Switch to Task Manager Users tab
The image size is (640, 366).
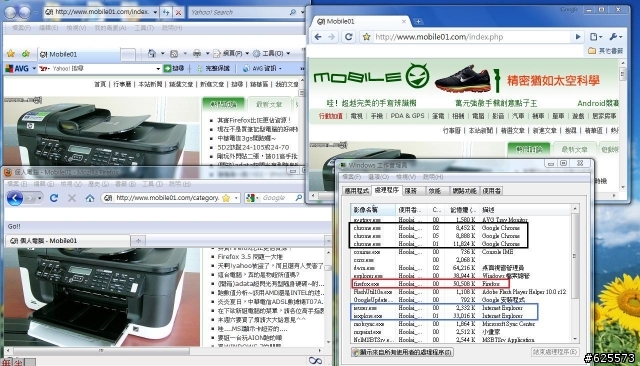pos(491,191)
